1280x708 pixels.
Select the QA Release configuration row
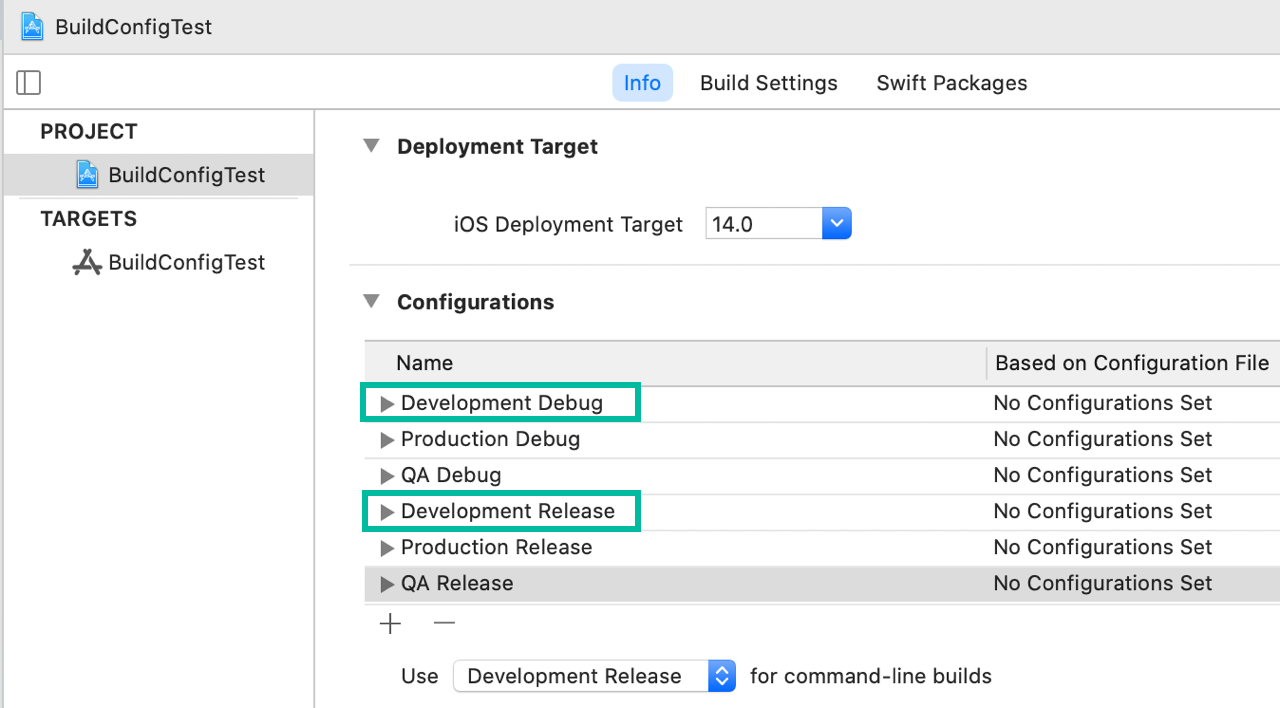pyautogui.click(x=457, y=584)
